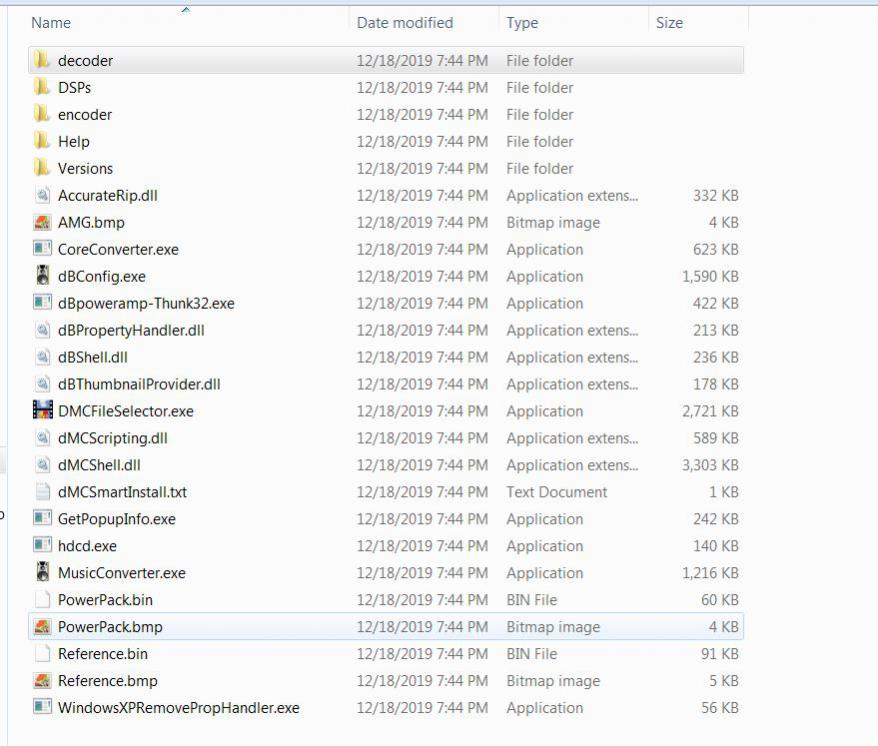Click the sort arrow above Name column

185,9
